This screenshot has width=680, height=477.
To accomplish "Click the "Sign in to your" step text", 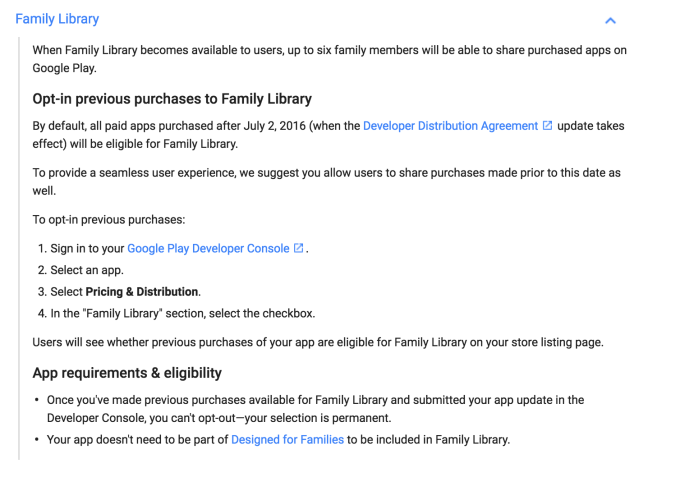I will click(87, 248).
